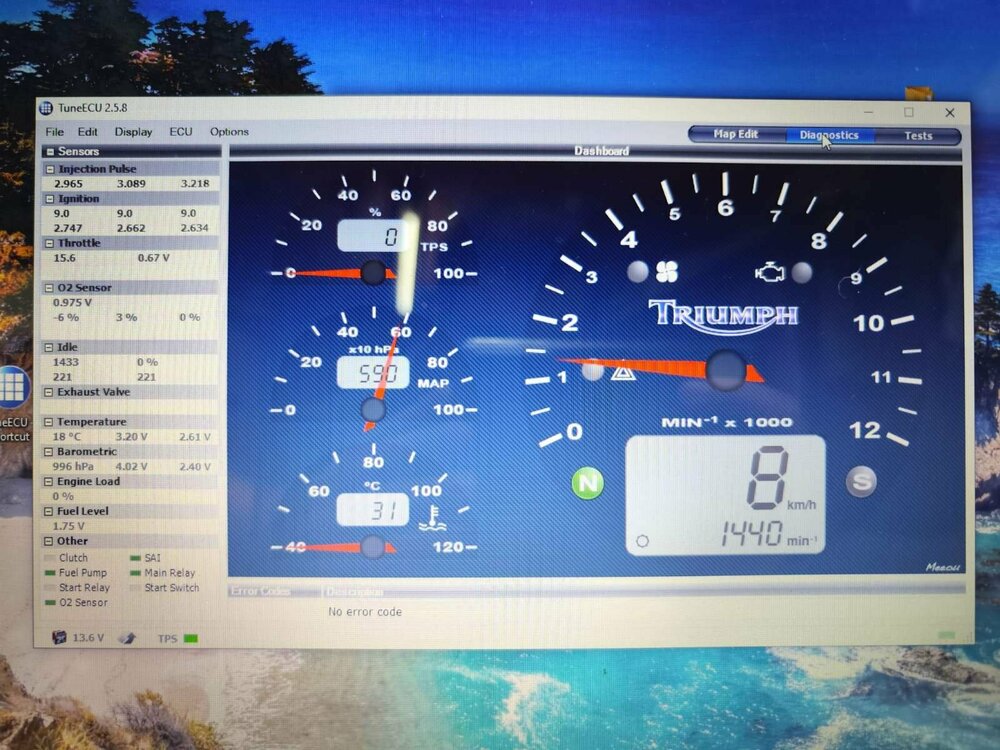Switch to the Tests tab

918,135
